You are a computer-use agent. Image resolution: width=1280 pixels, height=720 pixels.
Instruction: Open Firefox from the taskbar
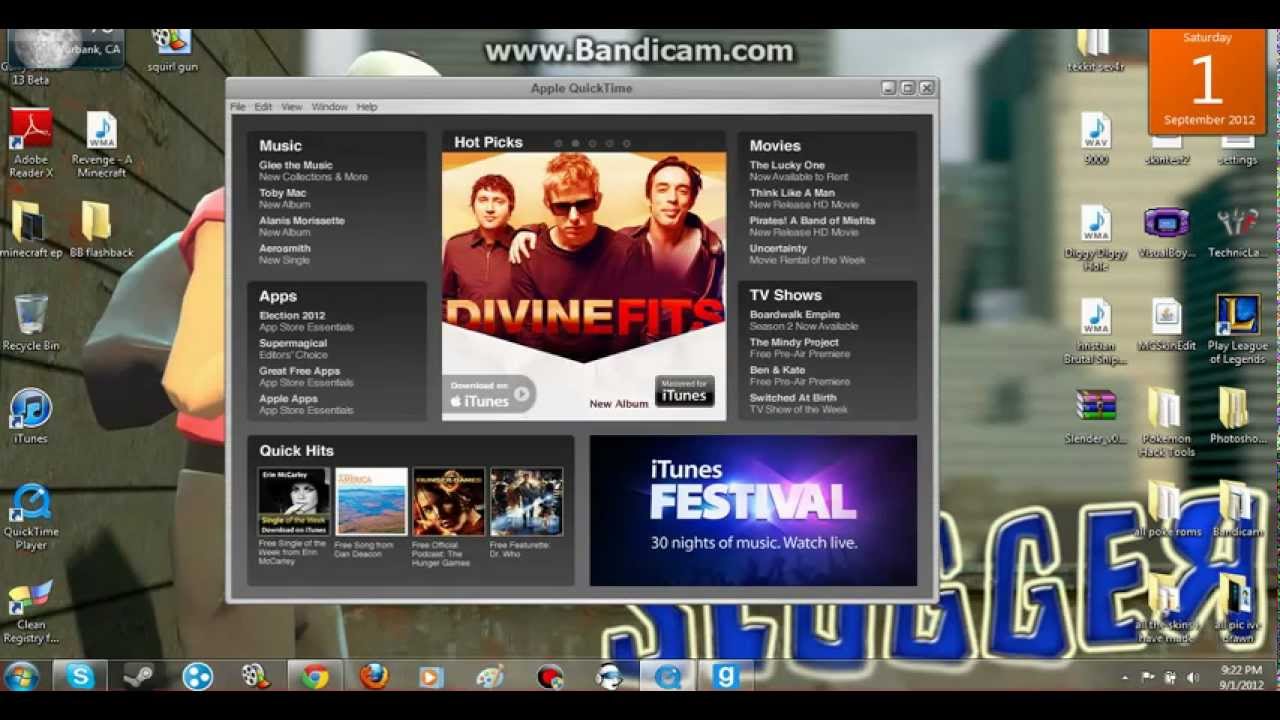[x=374, y=677]
